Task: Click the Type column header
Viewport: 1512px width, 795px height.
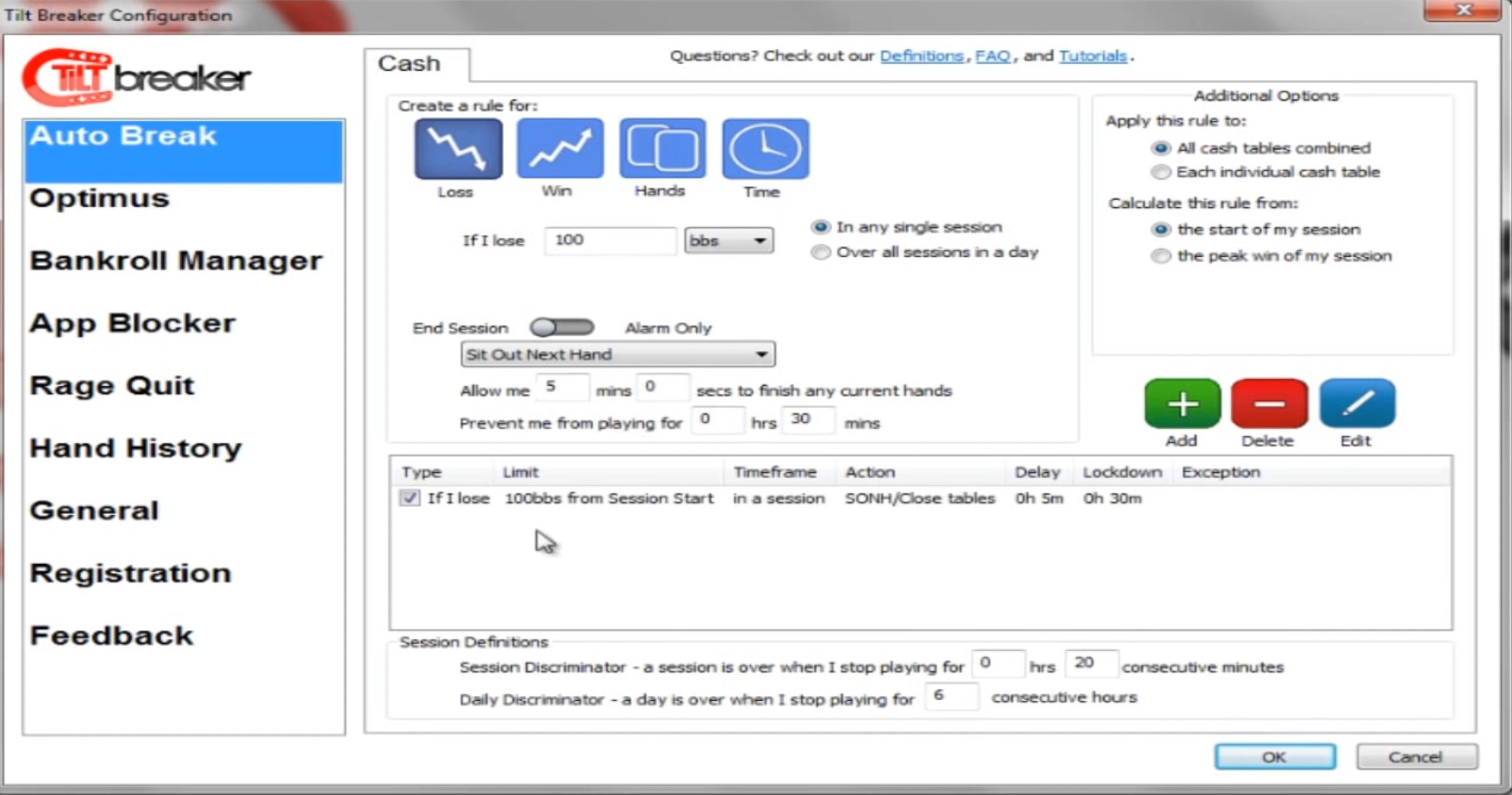Action: [442, 472]
